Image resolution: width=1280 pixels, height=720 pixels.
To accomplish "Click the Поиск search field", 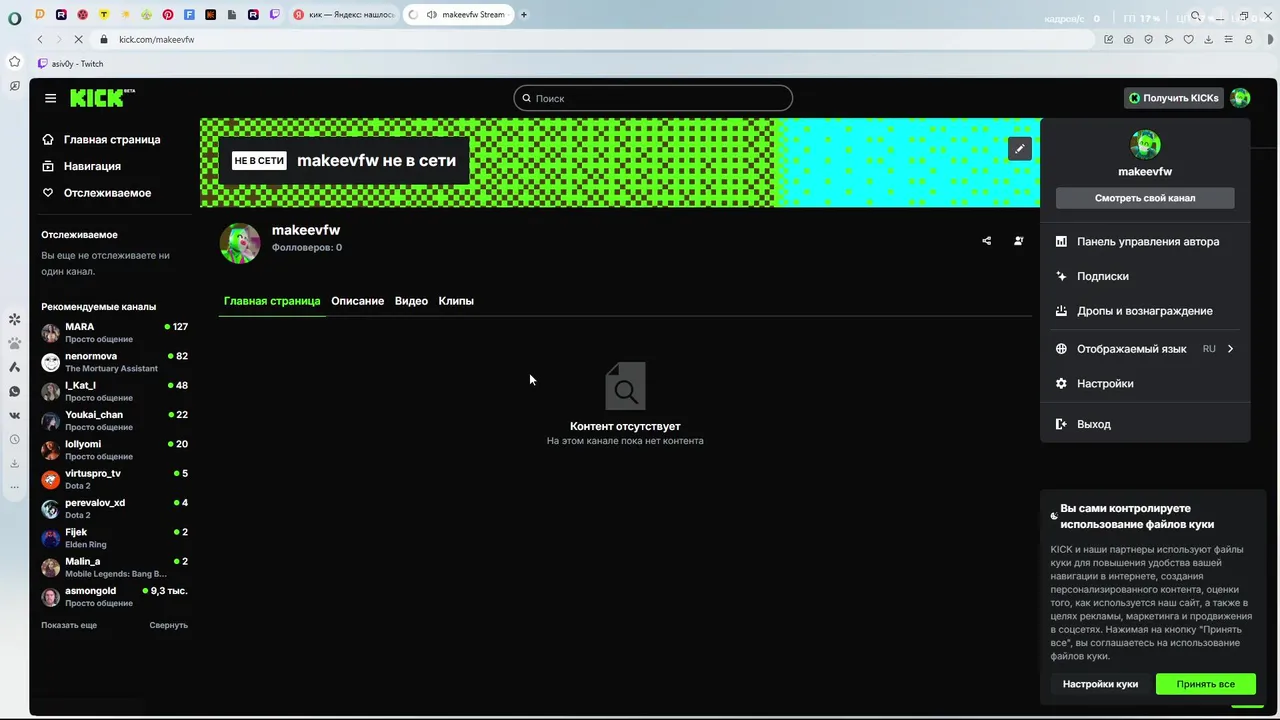I will coord(653,98).
